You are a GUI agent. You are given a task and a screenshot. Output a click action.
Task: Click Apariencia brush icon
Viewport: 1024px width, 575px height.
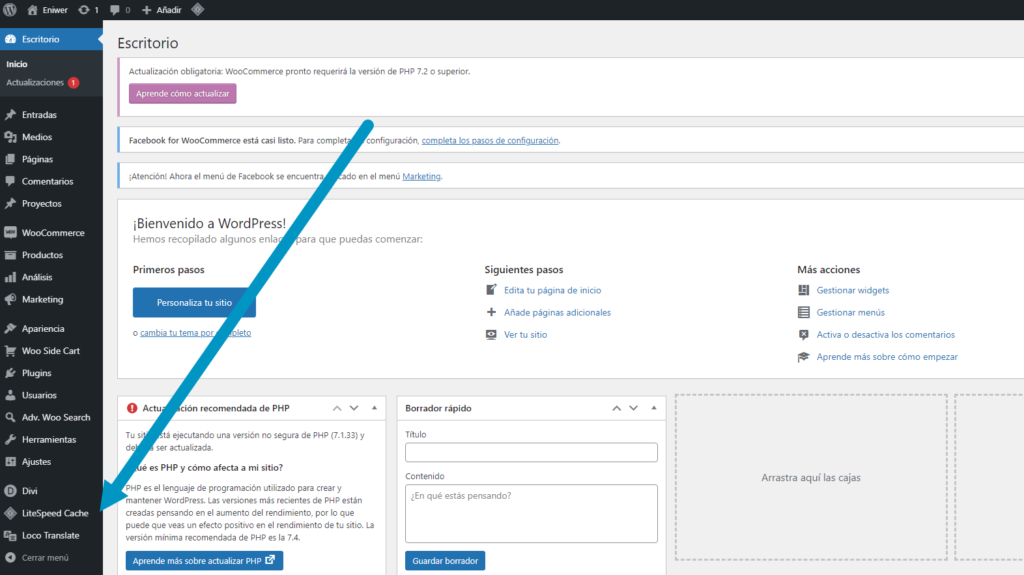10,328
